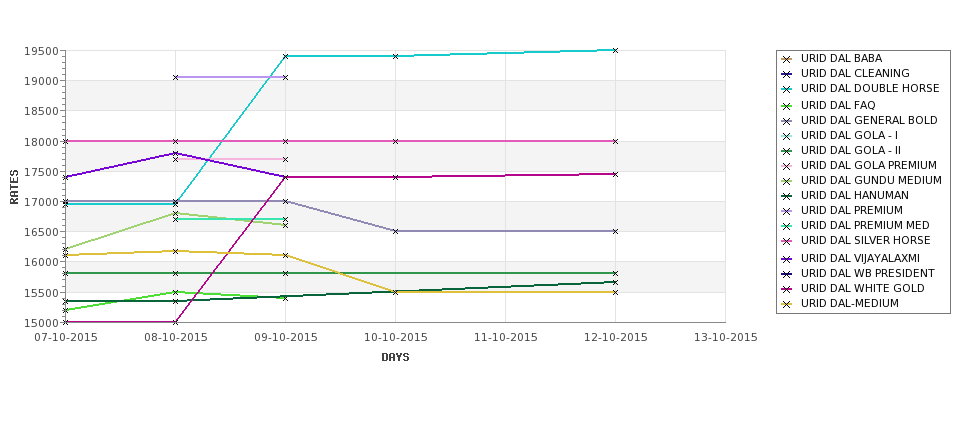Click the 19500 data point on 12-10-2015
The height and width of the screenshot is (429, 975).
[615, 50]
